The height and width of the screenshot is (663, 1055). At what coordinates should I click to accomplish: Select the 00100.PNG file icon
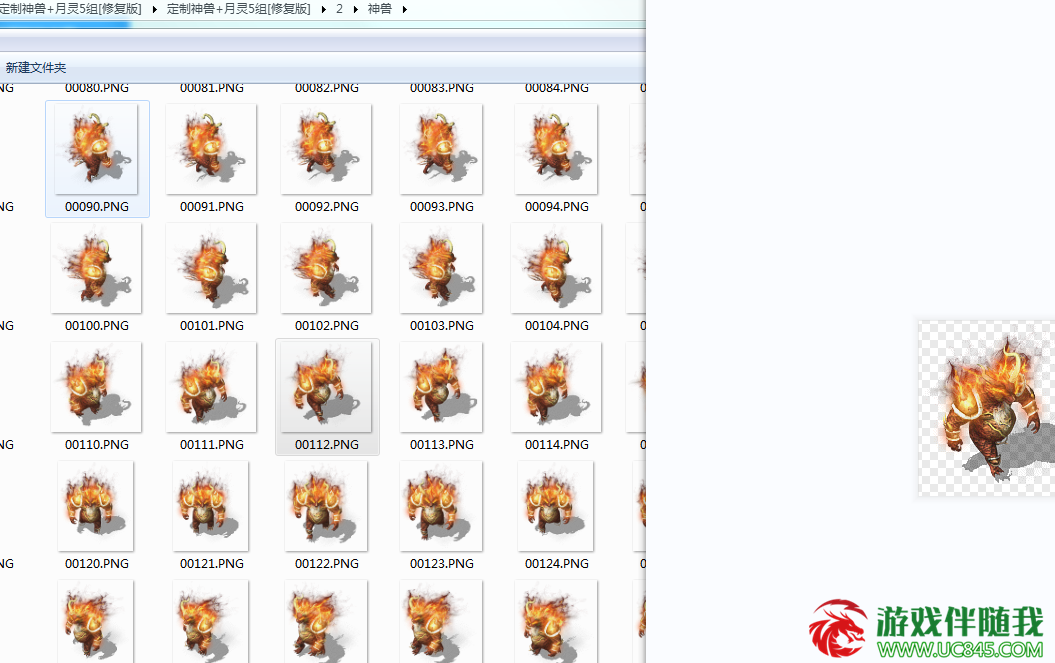pyautogui.click(x=96, y=268)
